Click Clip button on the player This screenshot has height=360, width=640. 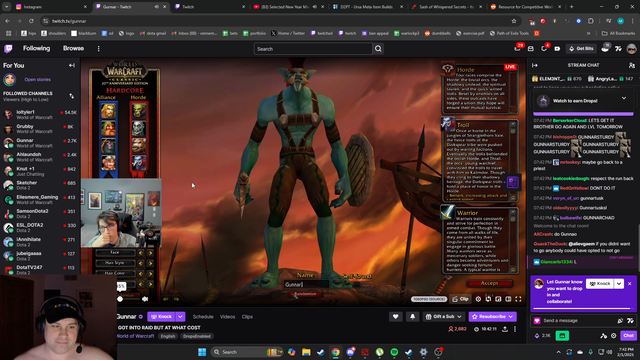(x=460, y=299)
